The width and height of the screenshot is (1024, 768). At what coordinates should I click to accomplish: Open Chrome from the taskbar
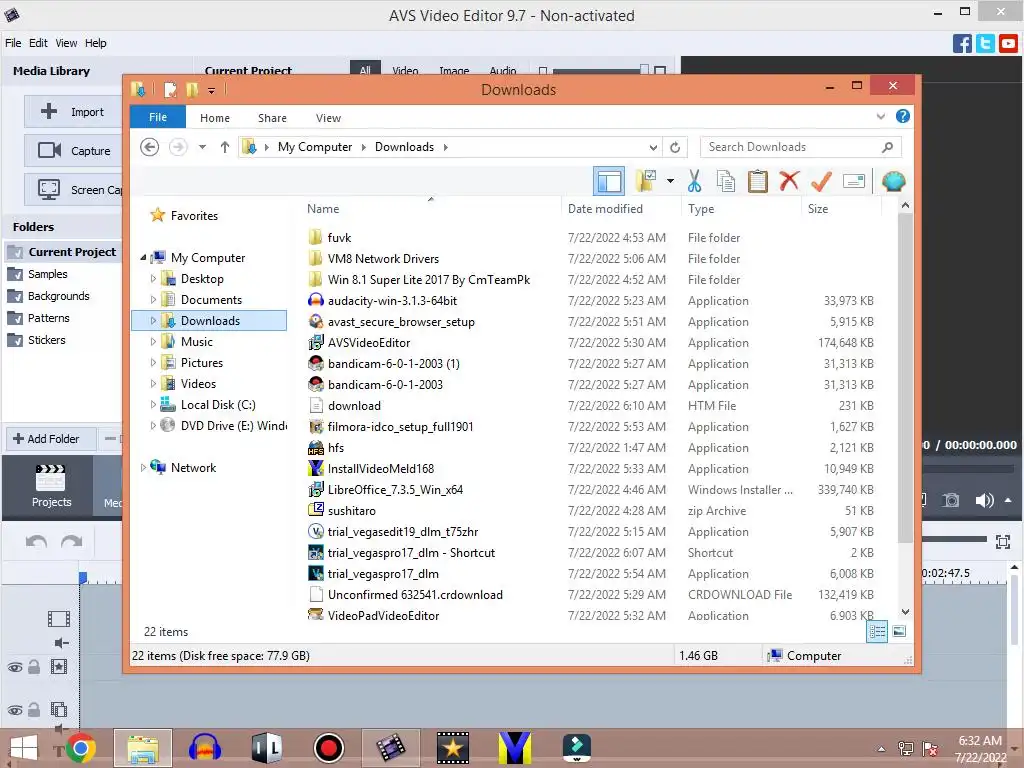(80, 748)
